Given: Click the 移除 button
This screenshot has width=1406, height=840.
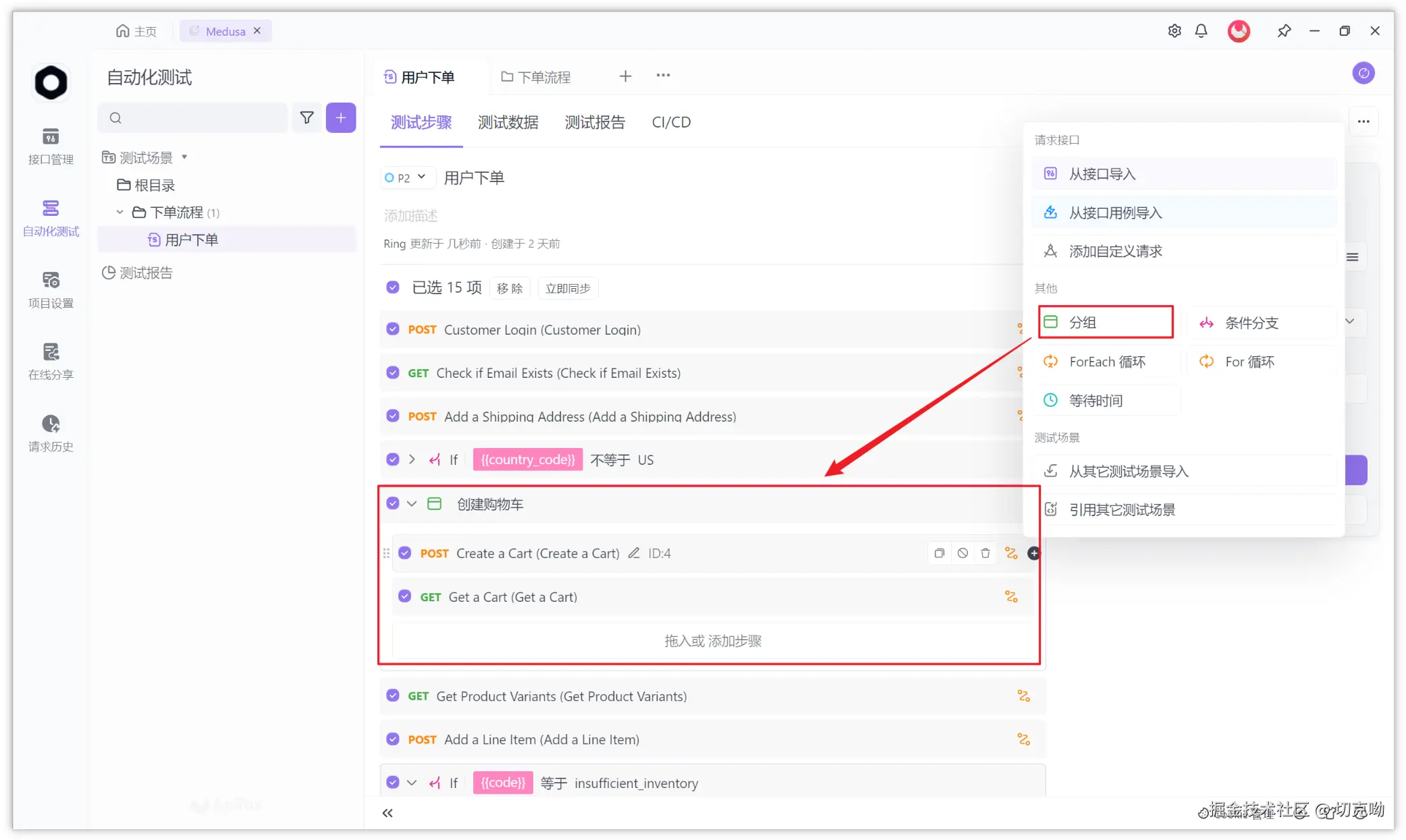Looking at the screenshot, I should click(510, 288).
